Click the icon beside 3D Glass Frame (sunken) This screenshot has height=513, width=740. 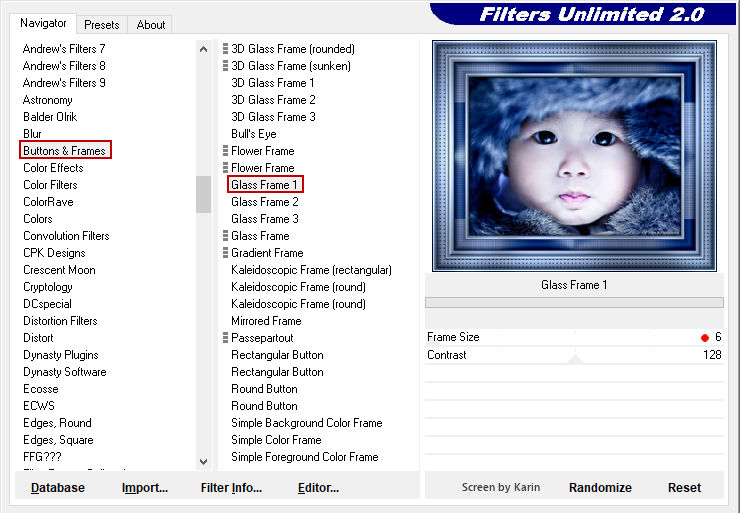[x=226, y=66]
